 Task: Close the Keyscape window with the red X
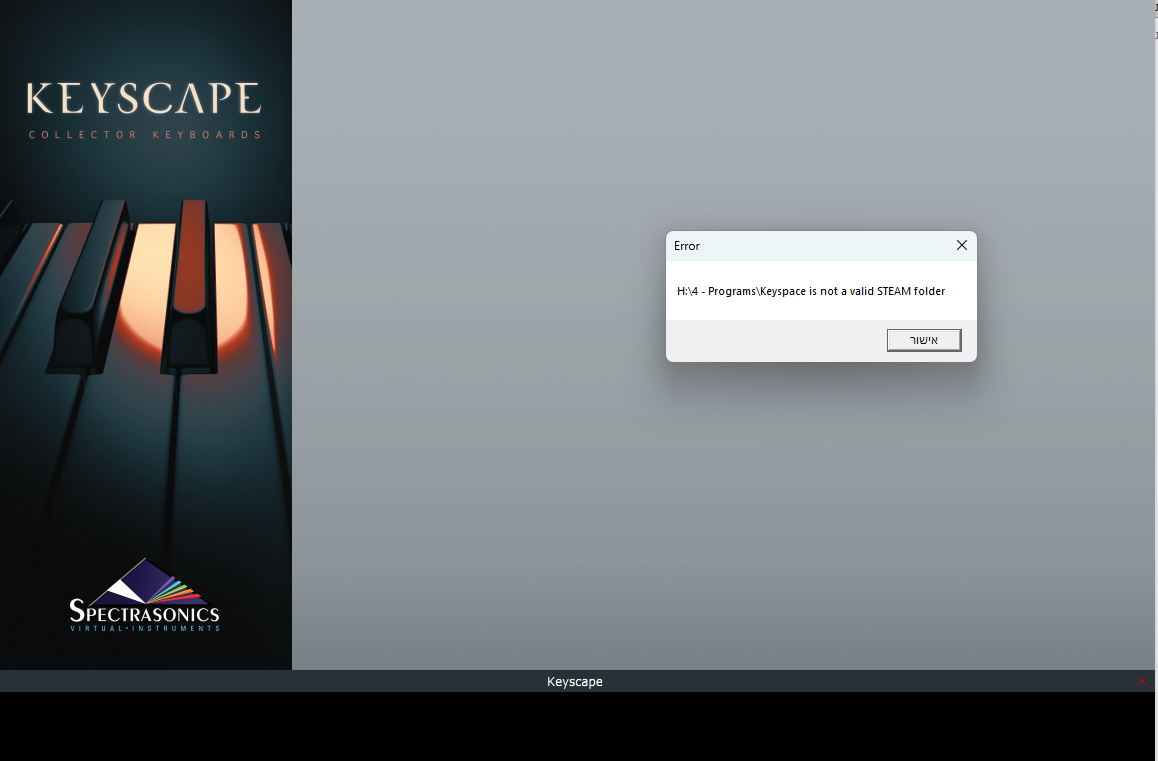(x=1142, y=681)
